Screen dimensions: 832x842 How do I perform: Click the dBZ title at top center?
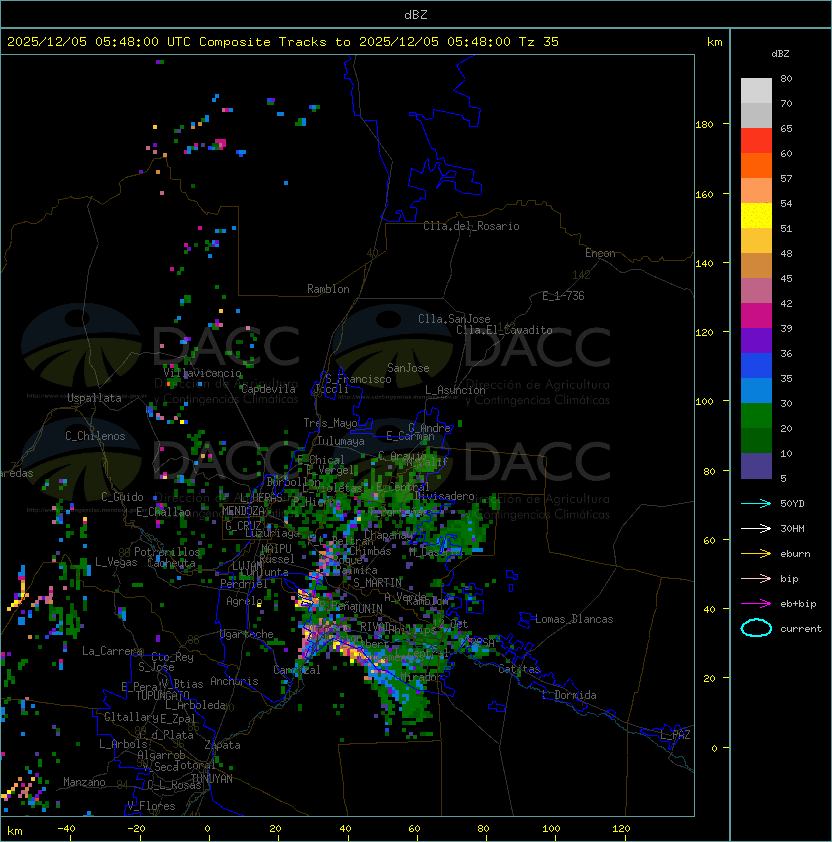(x=416, y=14)
